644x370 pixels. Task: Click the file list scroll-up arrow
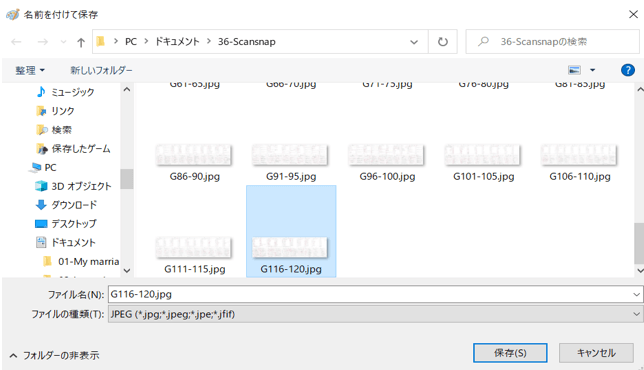click(x=639, y=89)
